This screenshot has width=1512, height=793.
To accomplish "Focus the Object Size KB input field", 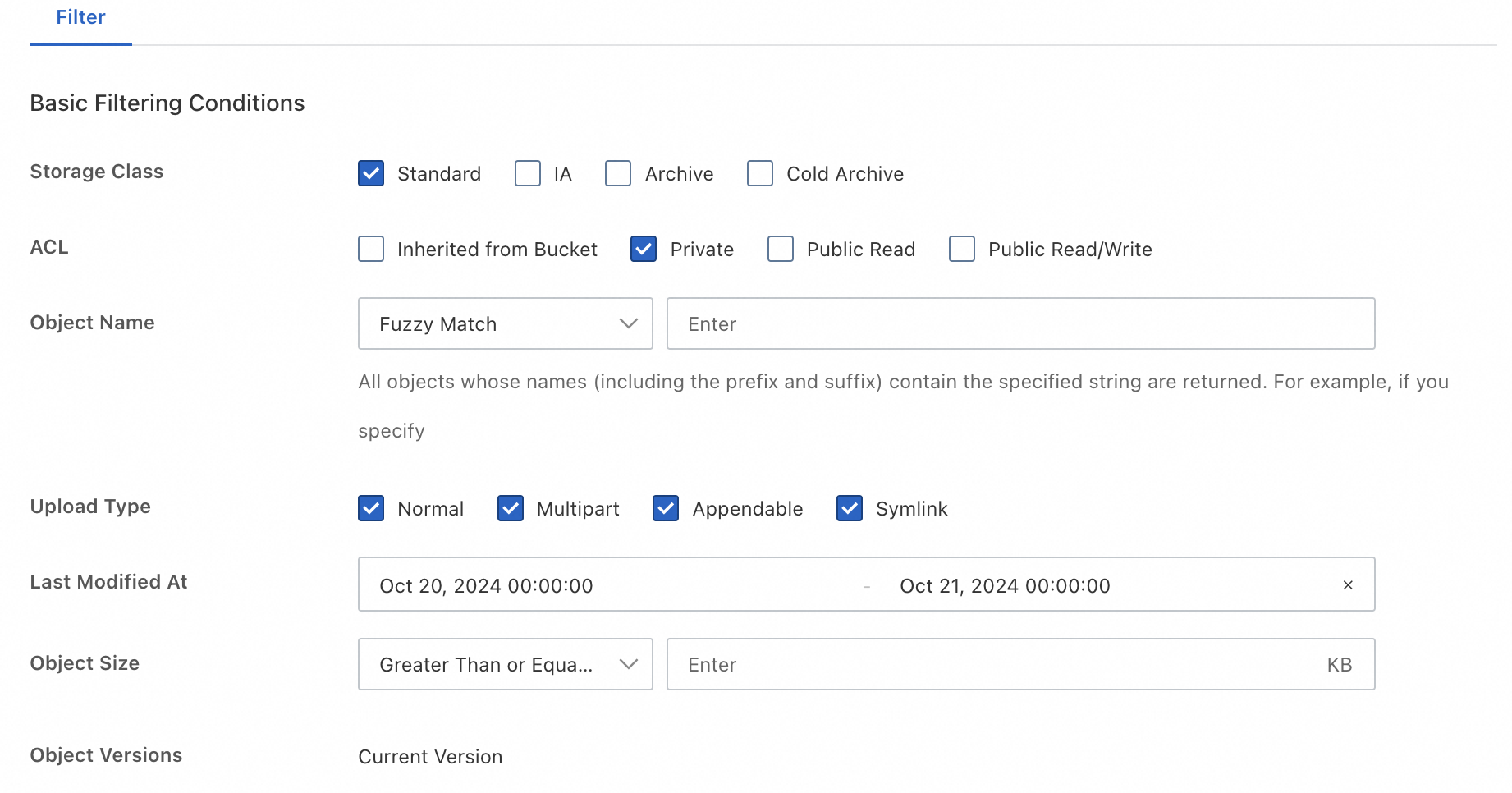I will coord(1021,664).
